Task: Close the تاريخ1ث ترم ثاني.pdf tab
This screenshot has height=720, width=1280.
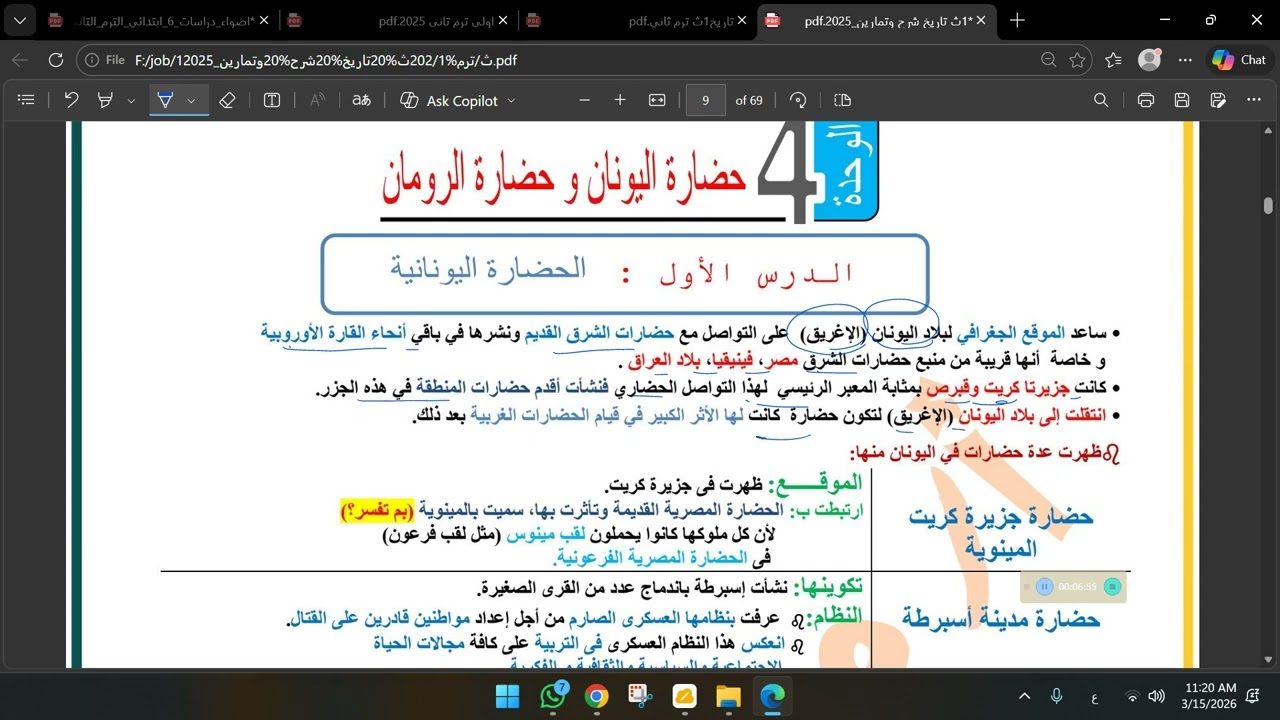Action: coord(742,20)
